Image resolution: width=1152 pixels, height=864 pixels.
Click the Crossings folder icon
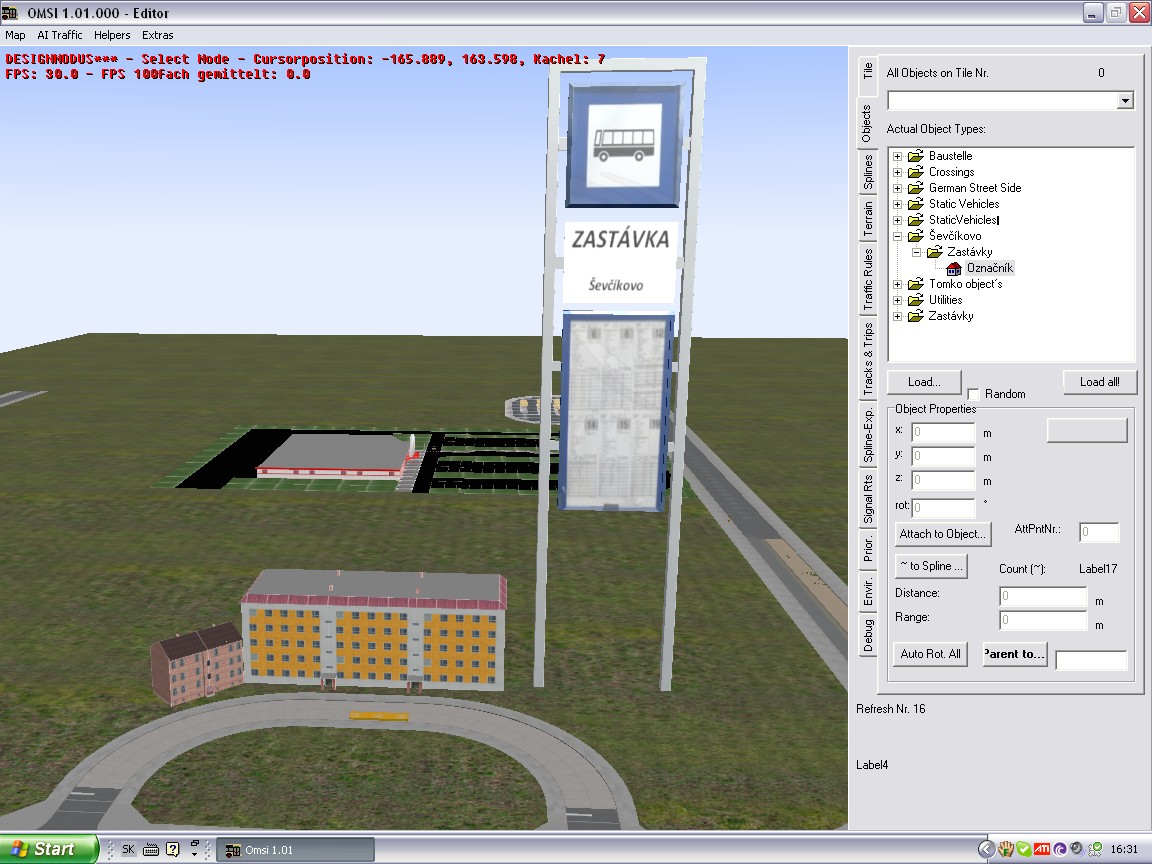pyautogui.click(x=915, y=172)
